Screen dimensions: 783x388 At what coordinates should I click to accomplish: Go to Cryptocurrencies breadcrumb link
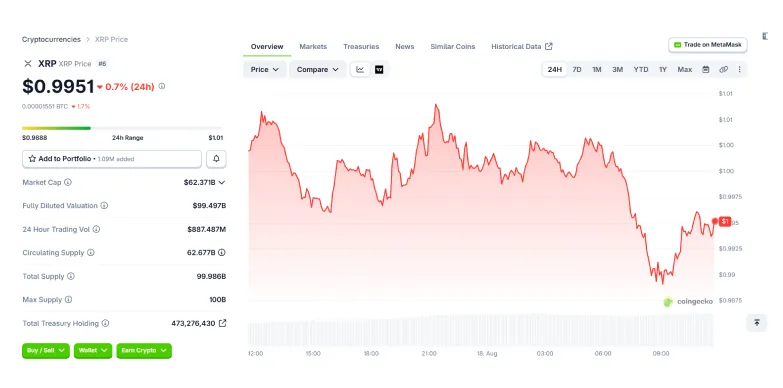click(x=51, y=39)
